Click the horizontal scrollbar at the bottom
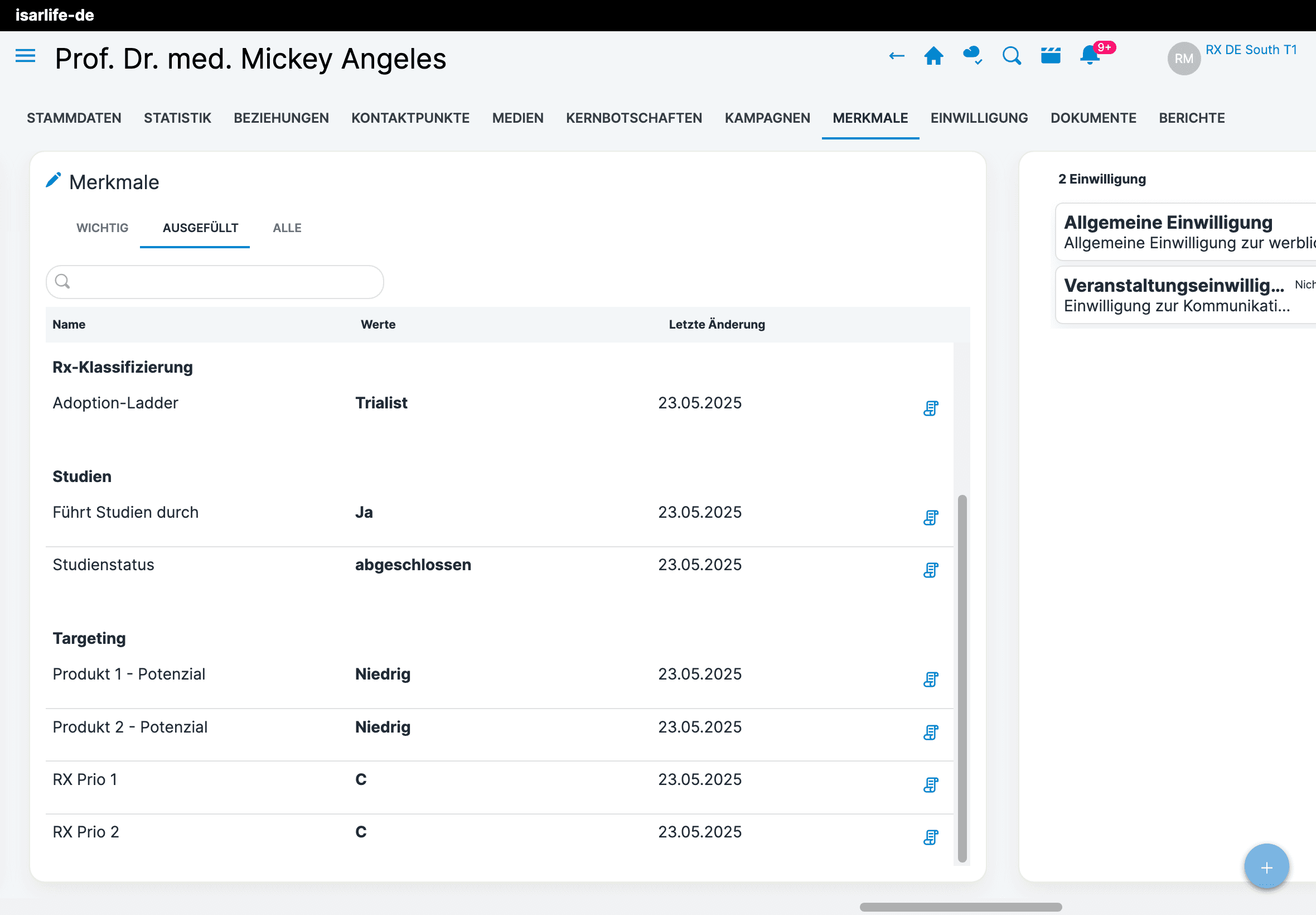The image size is (1316, 915). pyautogui.click(x=961, y=907)
